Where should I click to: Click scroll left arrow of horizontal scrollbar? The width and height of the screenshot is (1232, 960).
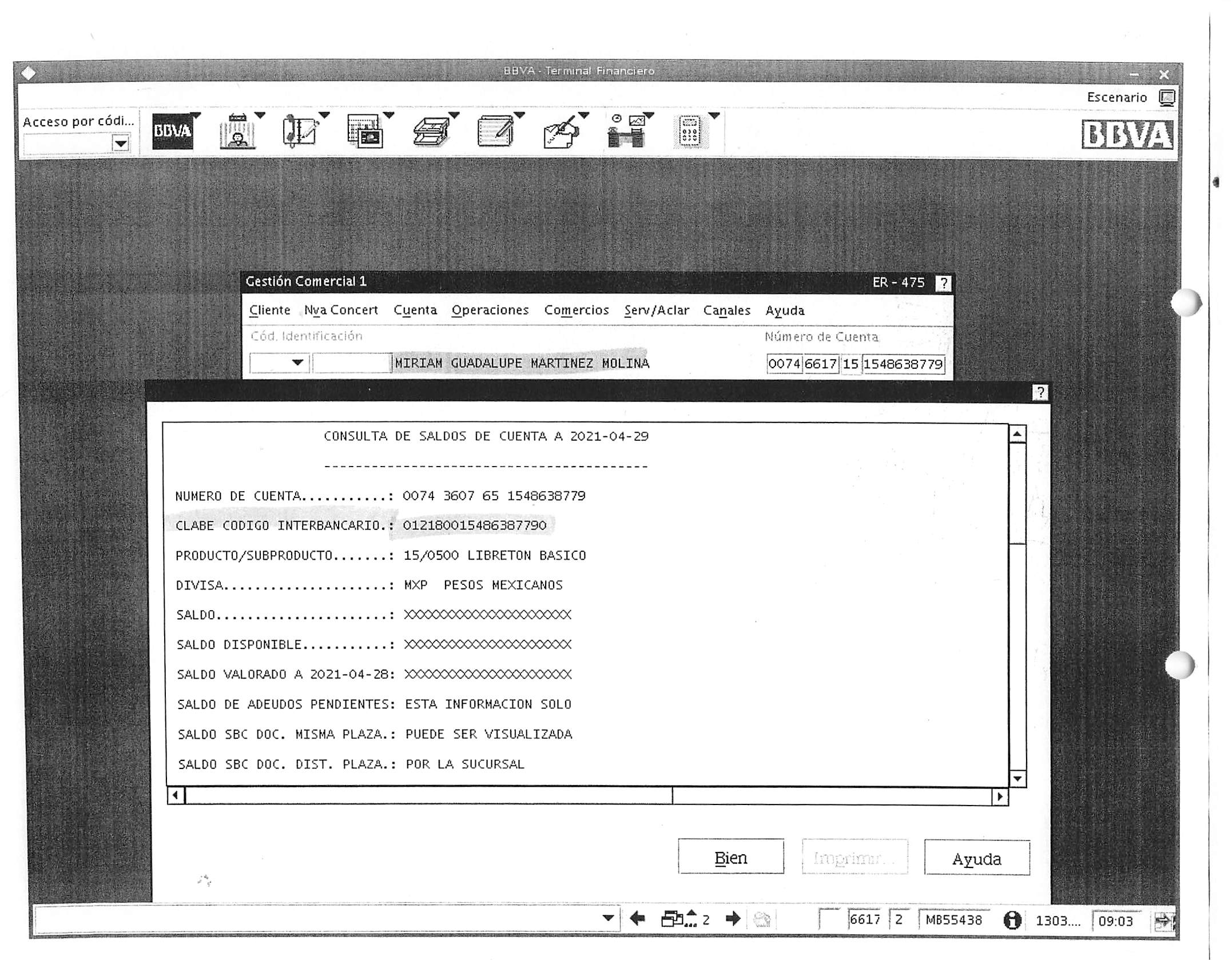[x=176, y=796]
